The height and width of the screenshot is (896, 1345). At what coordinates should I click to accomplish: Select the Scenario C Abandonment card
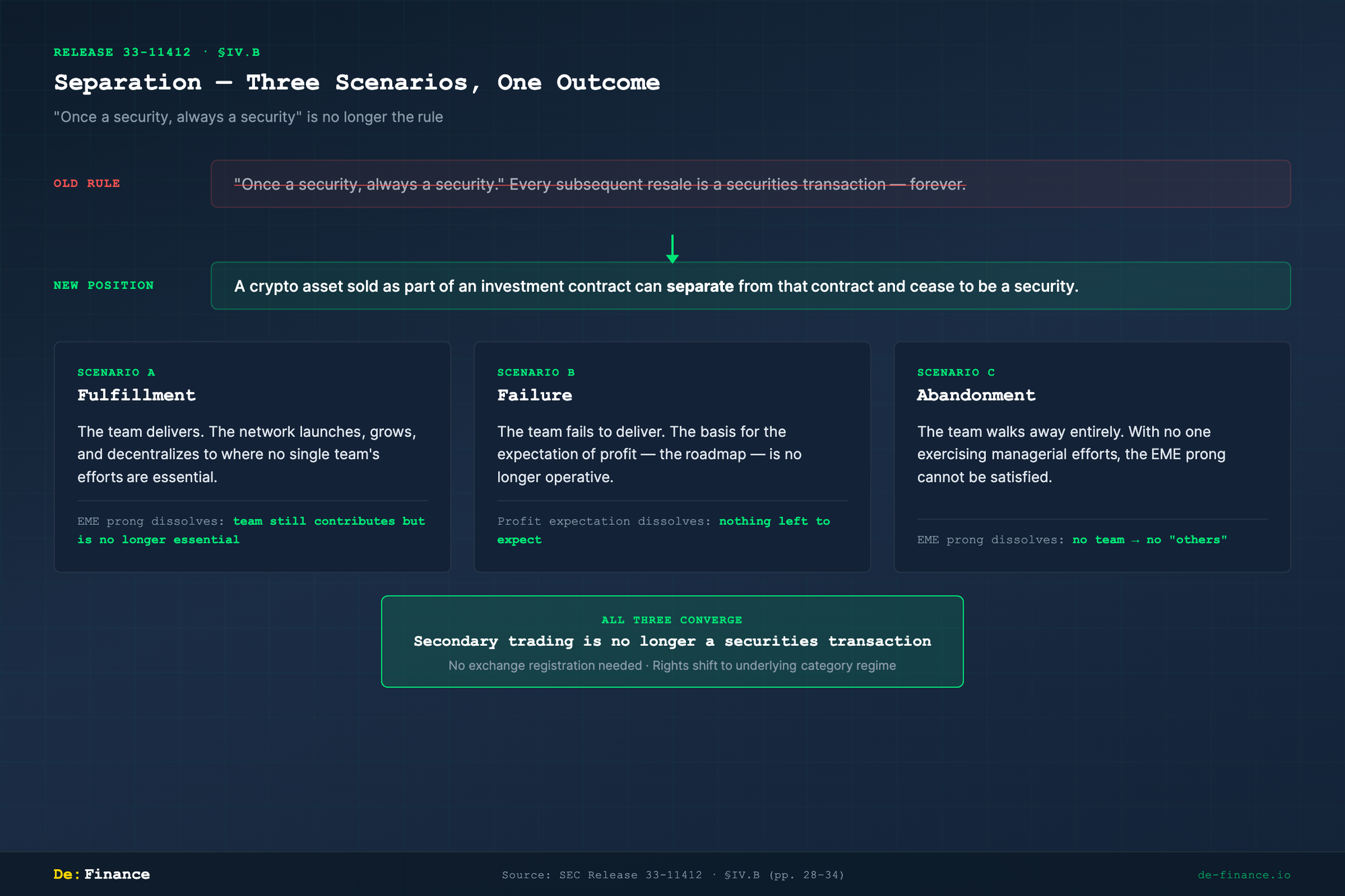(1091, 457)
